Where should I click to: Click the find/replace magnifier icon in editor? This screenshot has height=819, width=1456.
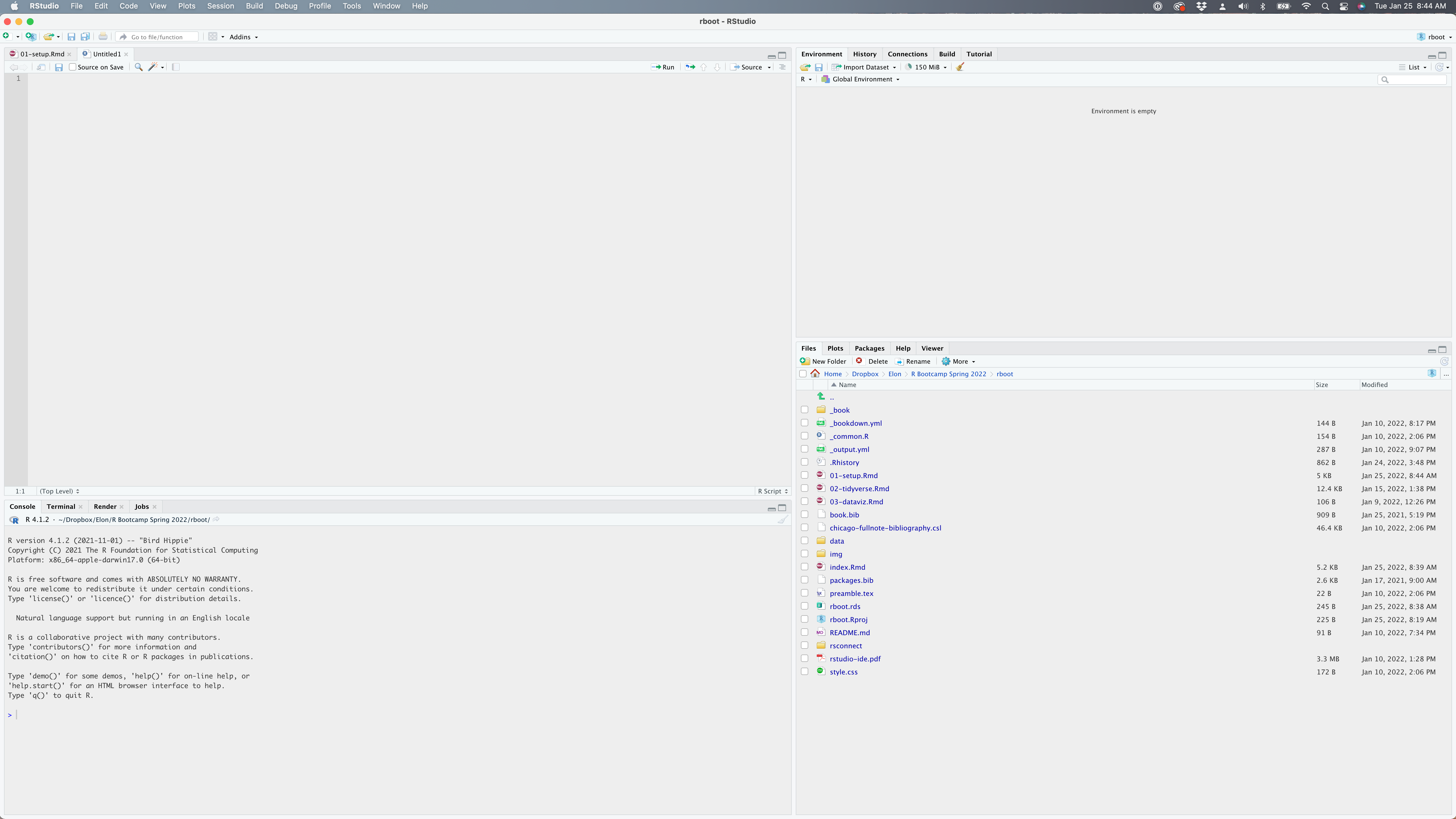(x=139, y=67)
